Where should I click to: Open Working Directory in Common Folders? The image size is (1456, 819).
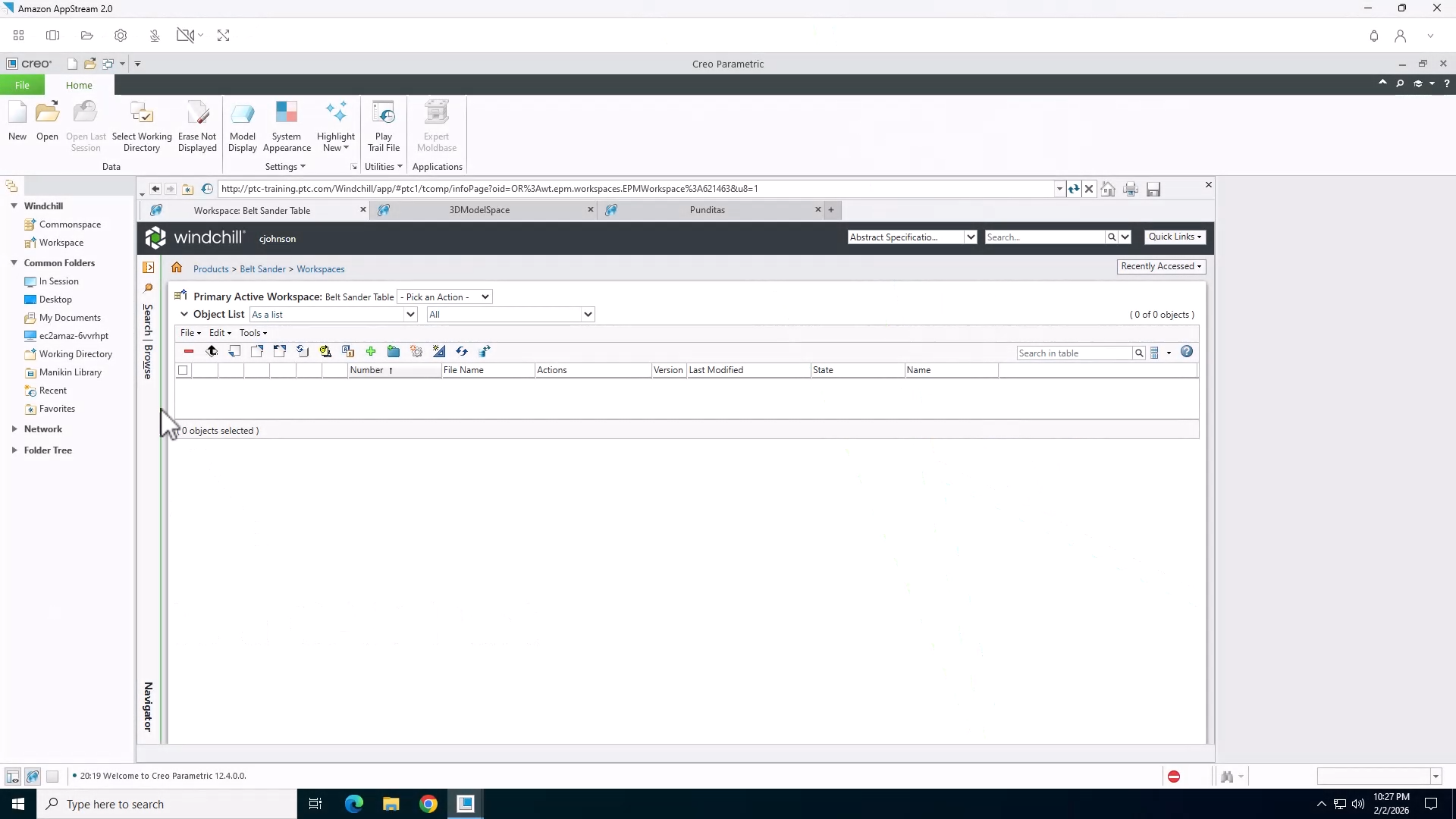[x=76, y=354]
